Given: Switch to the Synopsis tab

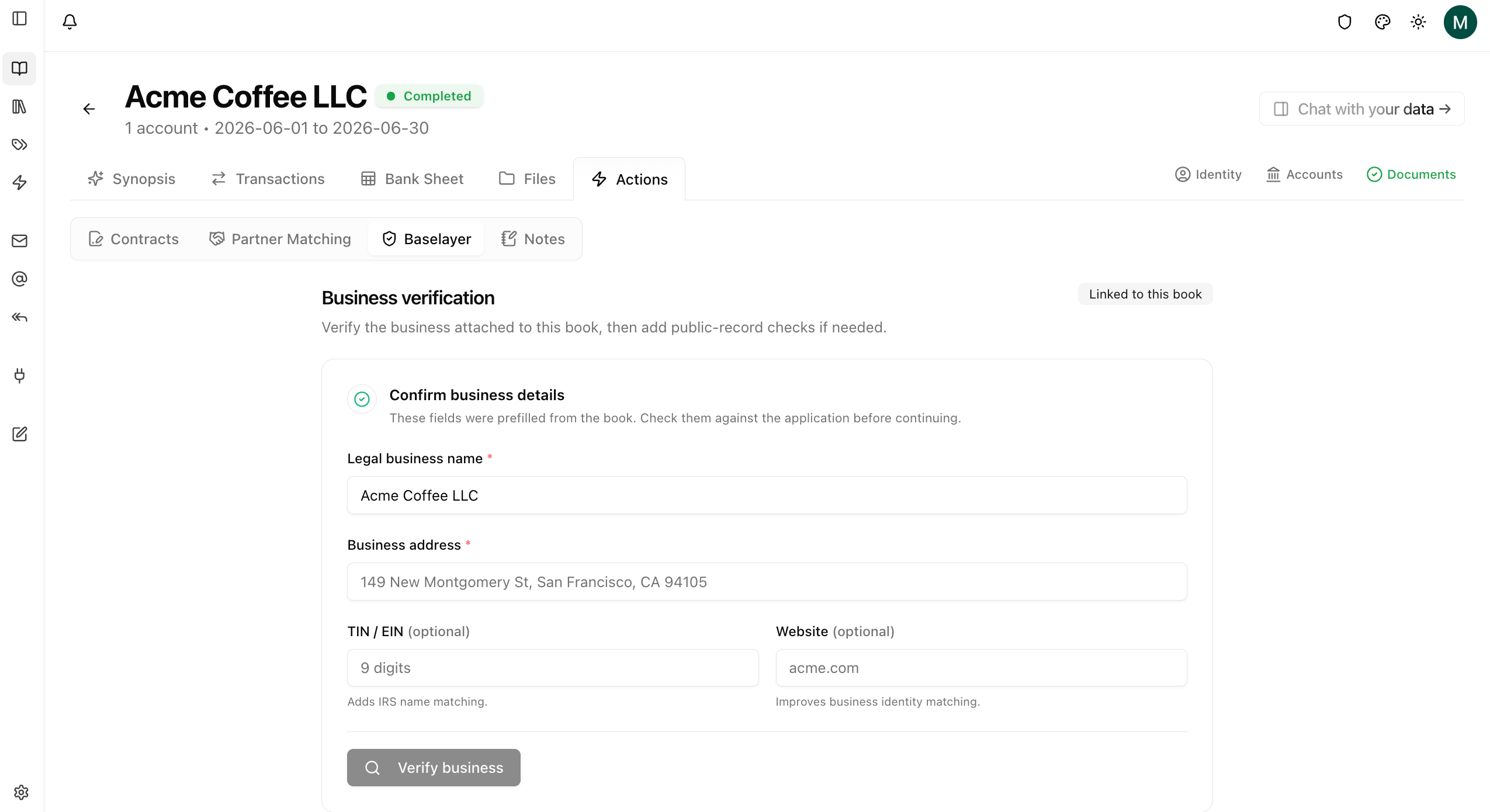Looking at the screenshot, I should [131, 179].
